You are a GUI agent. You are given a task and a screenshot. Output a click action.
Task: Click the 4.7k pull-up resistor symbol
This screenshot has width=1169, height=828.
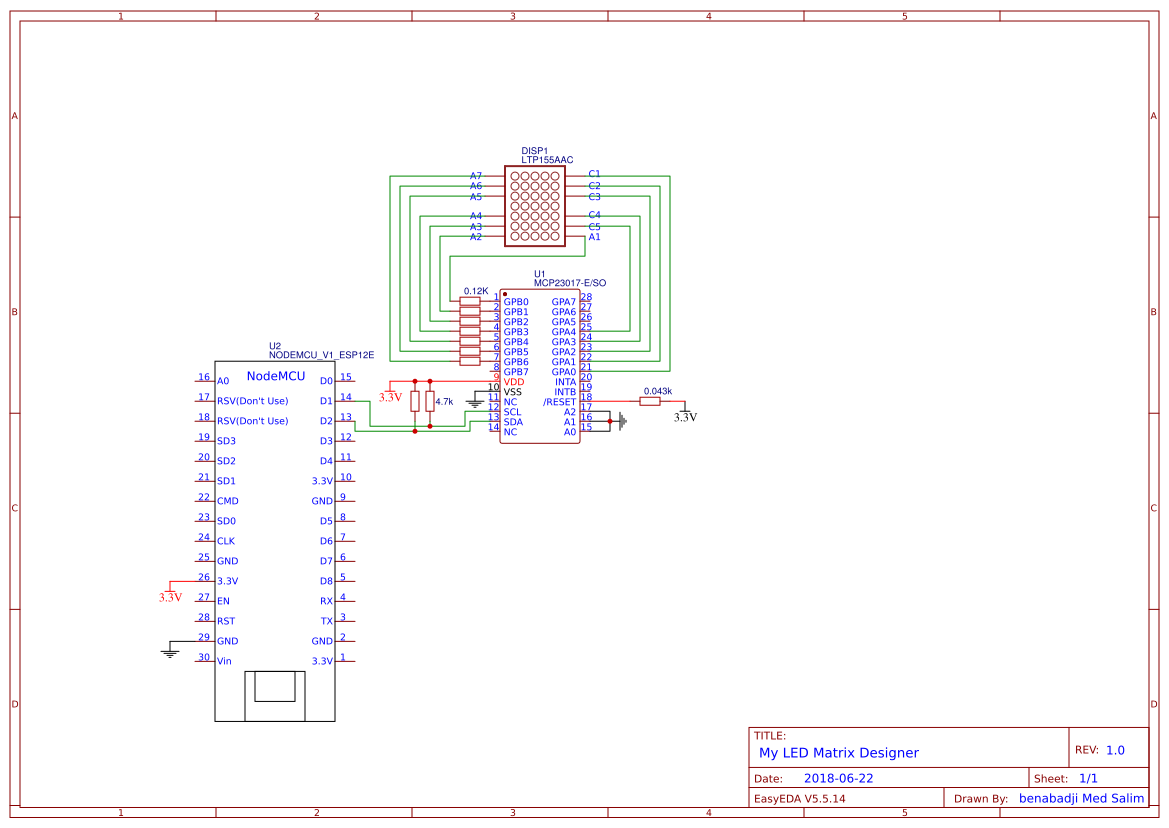[430, 403]
